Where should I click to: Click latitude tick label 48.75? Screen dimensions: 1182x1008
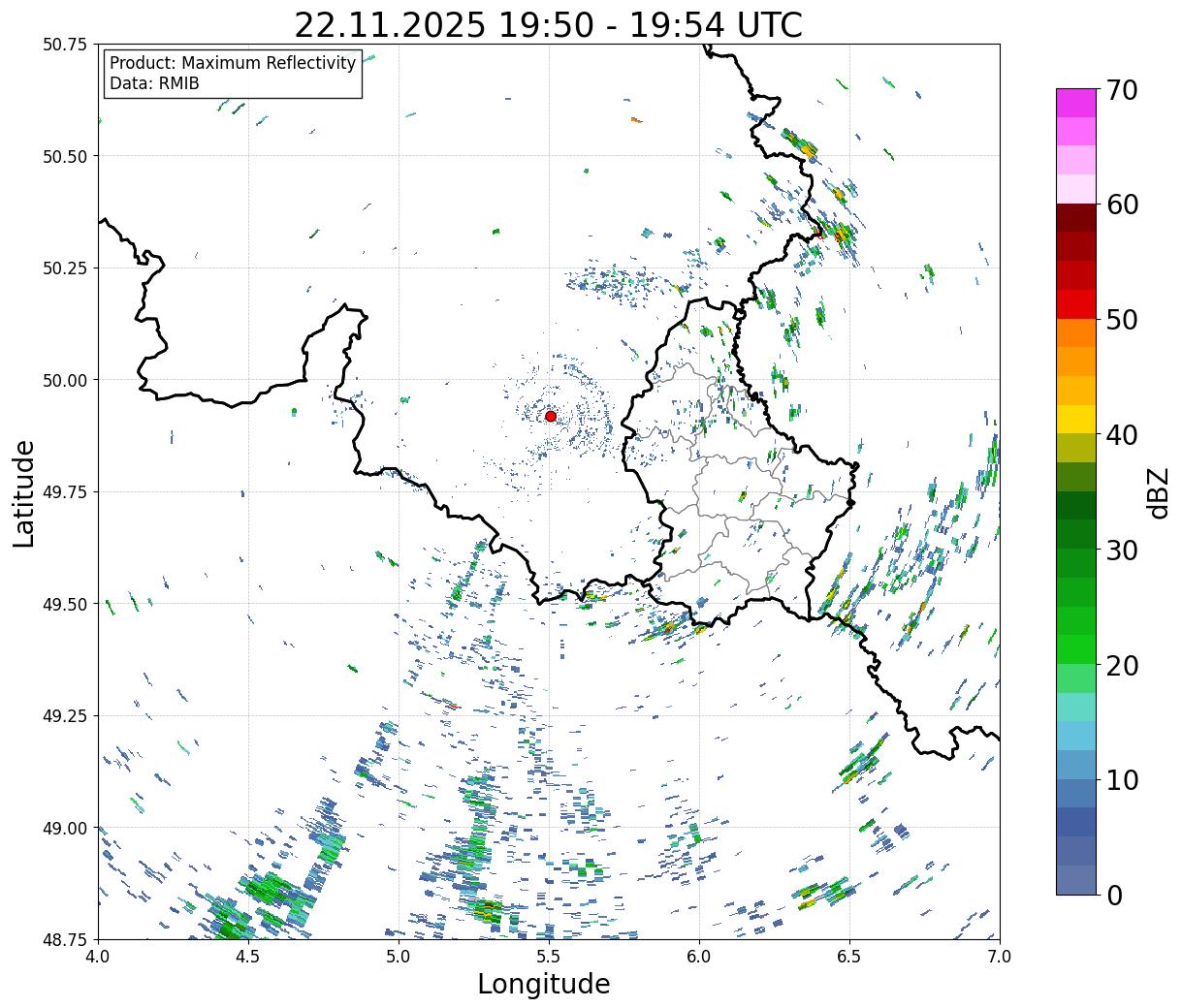[65, 940]
